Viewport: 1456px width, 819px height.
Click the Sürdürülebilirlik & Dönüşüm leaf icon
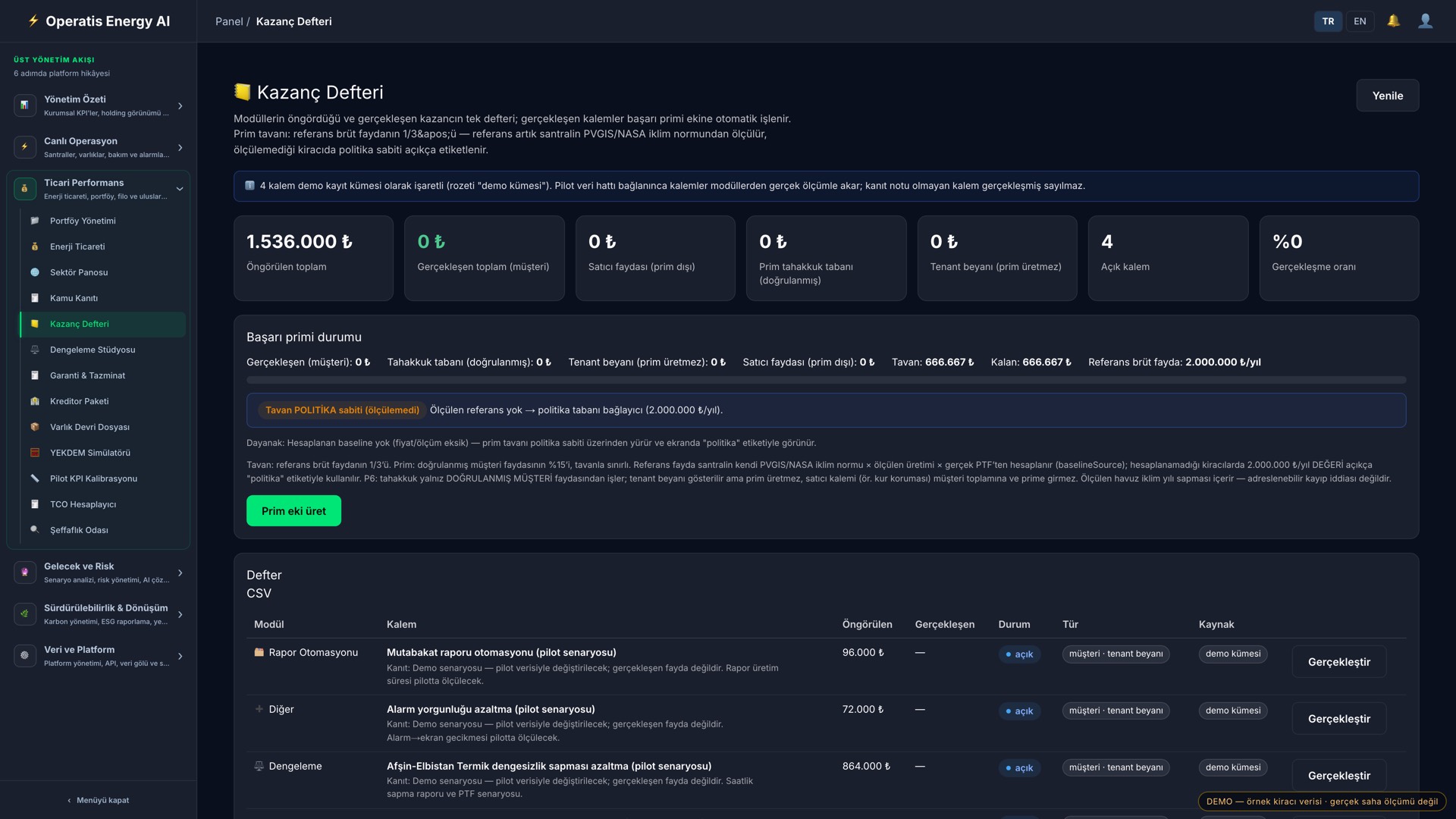click(25, 614)
